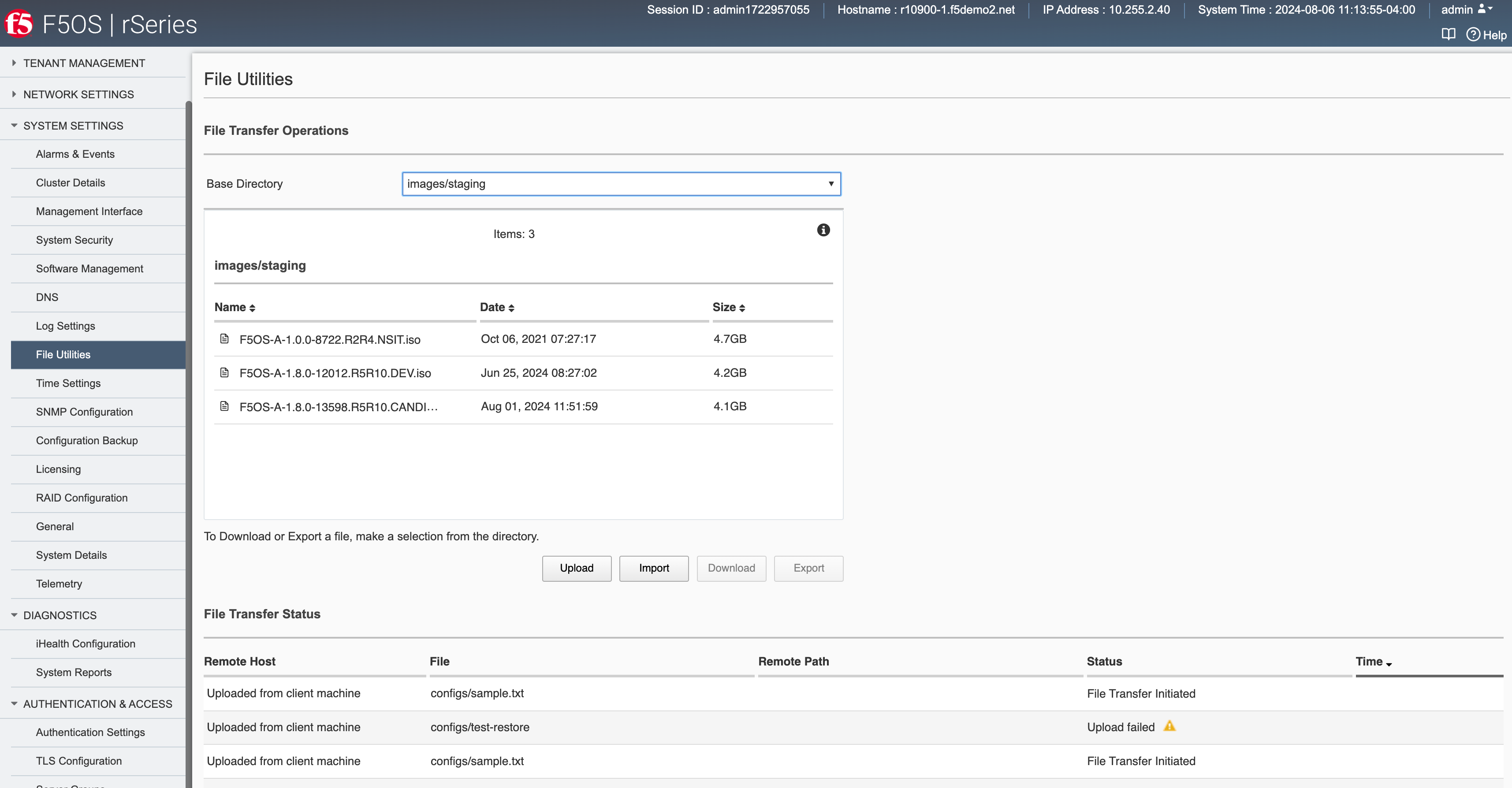Sort files by Name
The image size is (1512, 788).
235,308
